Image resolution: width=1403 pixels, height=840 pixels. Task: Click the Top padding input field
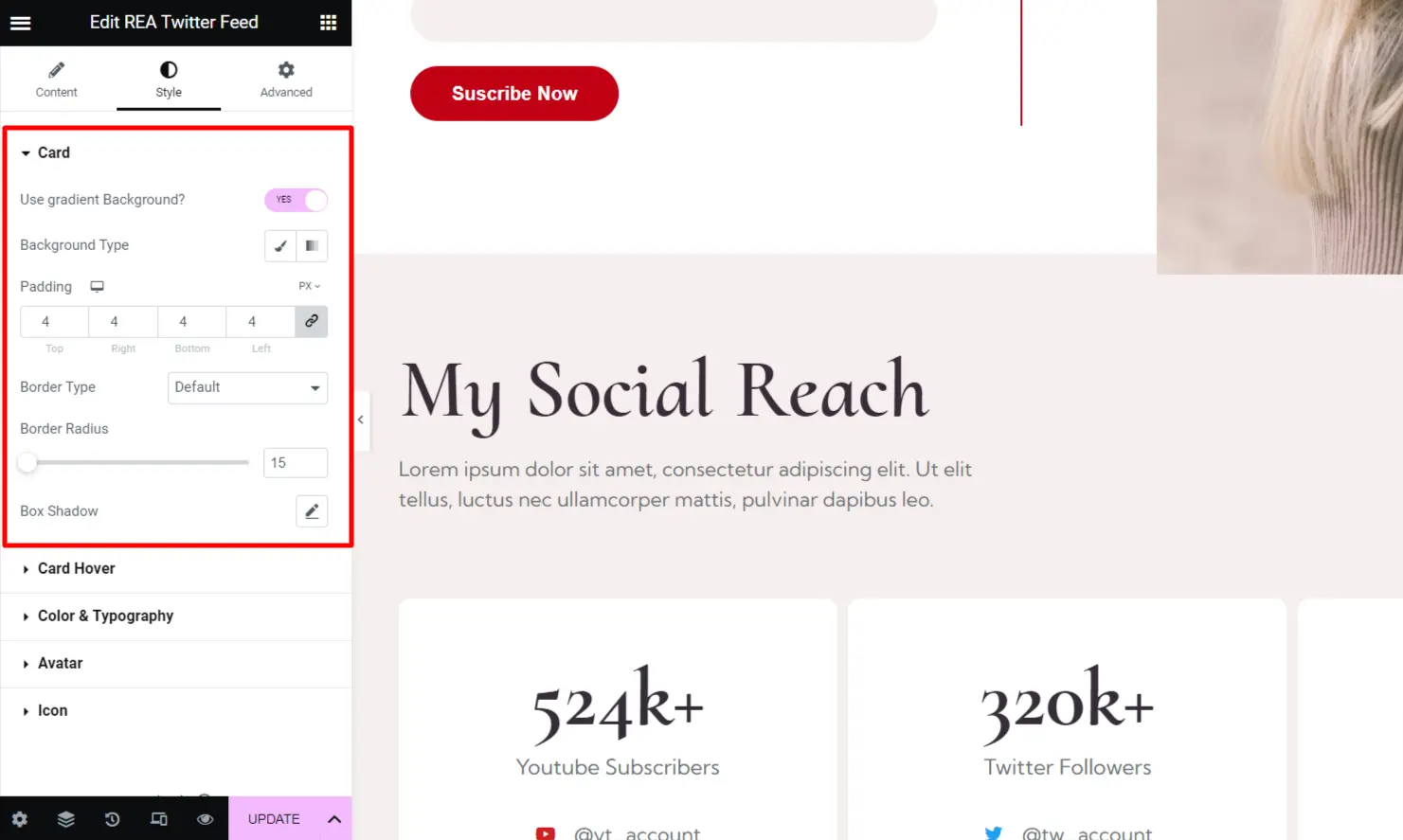click(x=54, y=322)
